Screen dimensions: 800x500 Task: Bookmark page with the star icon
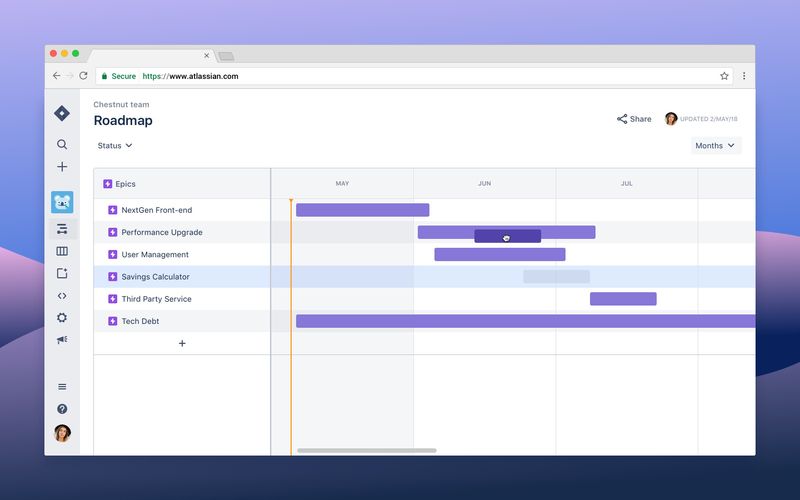point(724,76)
